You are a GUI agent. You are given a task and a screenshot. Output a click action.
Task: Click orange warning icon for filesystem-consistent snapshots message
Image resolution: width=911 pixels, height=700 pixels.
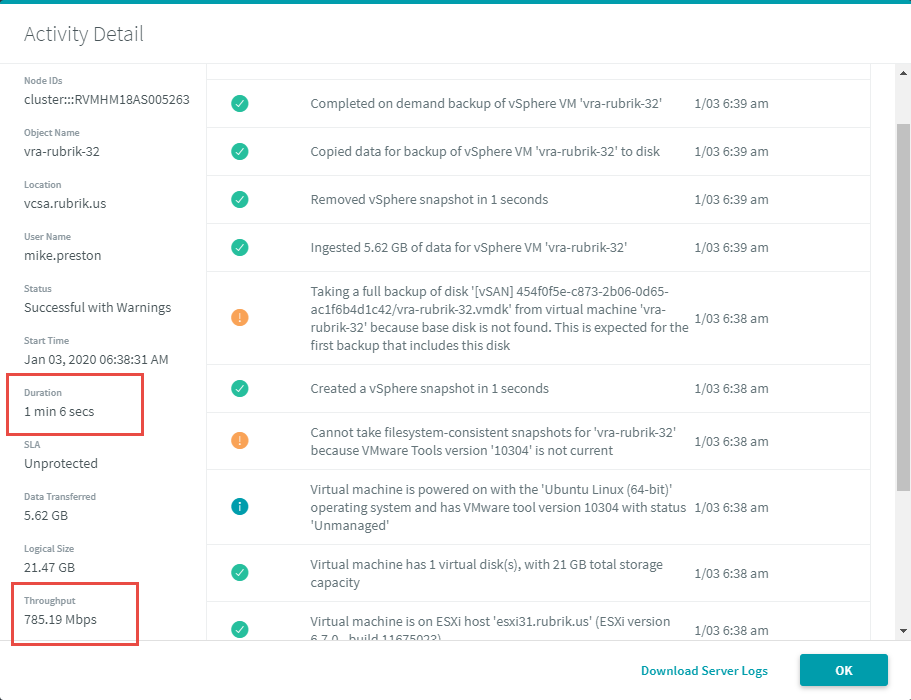pos(239,441)
